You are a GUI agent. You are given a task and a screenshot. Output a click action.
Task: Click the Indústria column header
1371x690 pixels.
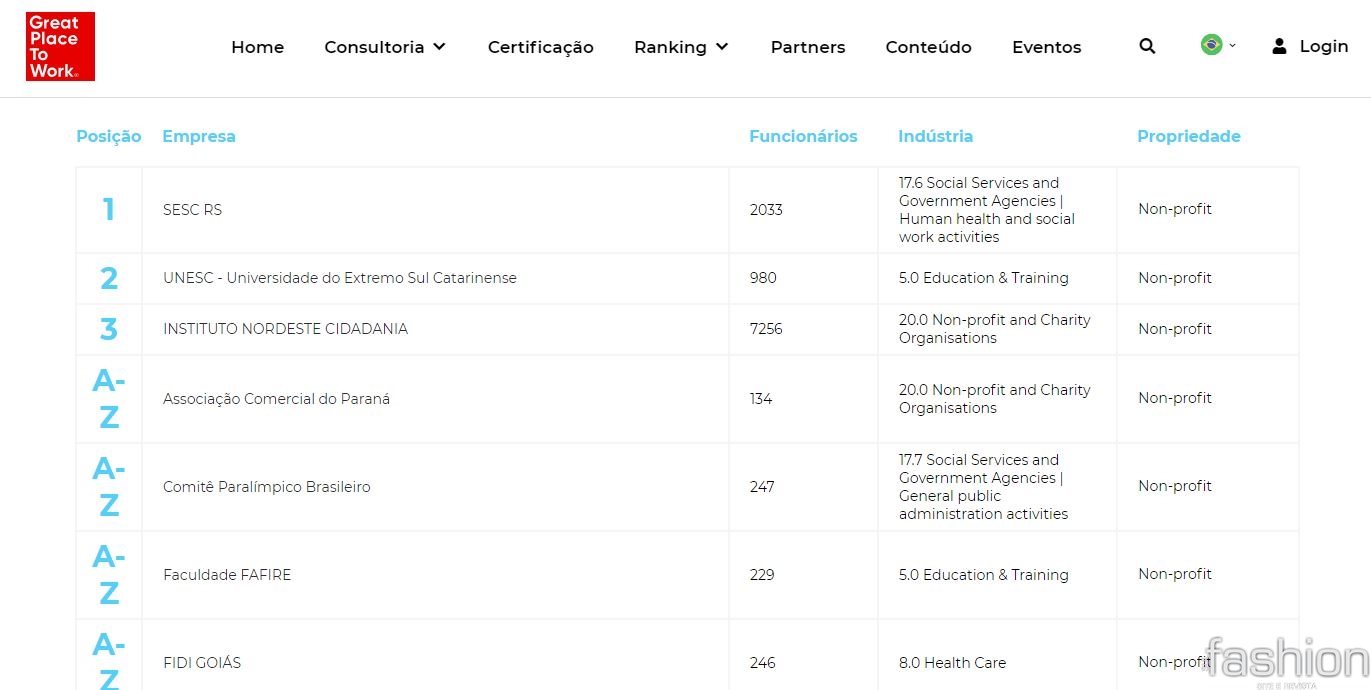(935, 136)
